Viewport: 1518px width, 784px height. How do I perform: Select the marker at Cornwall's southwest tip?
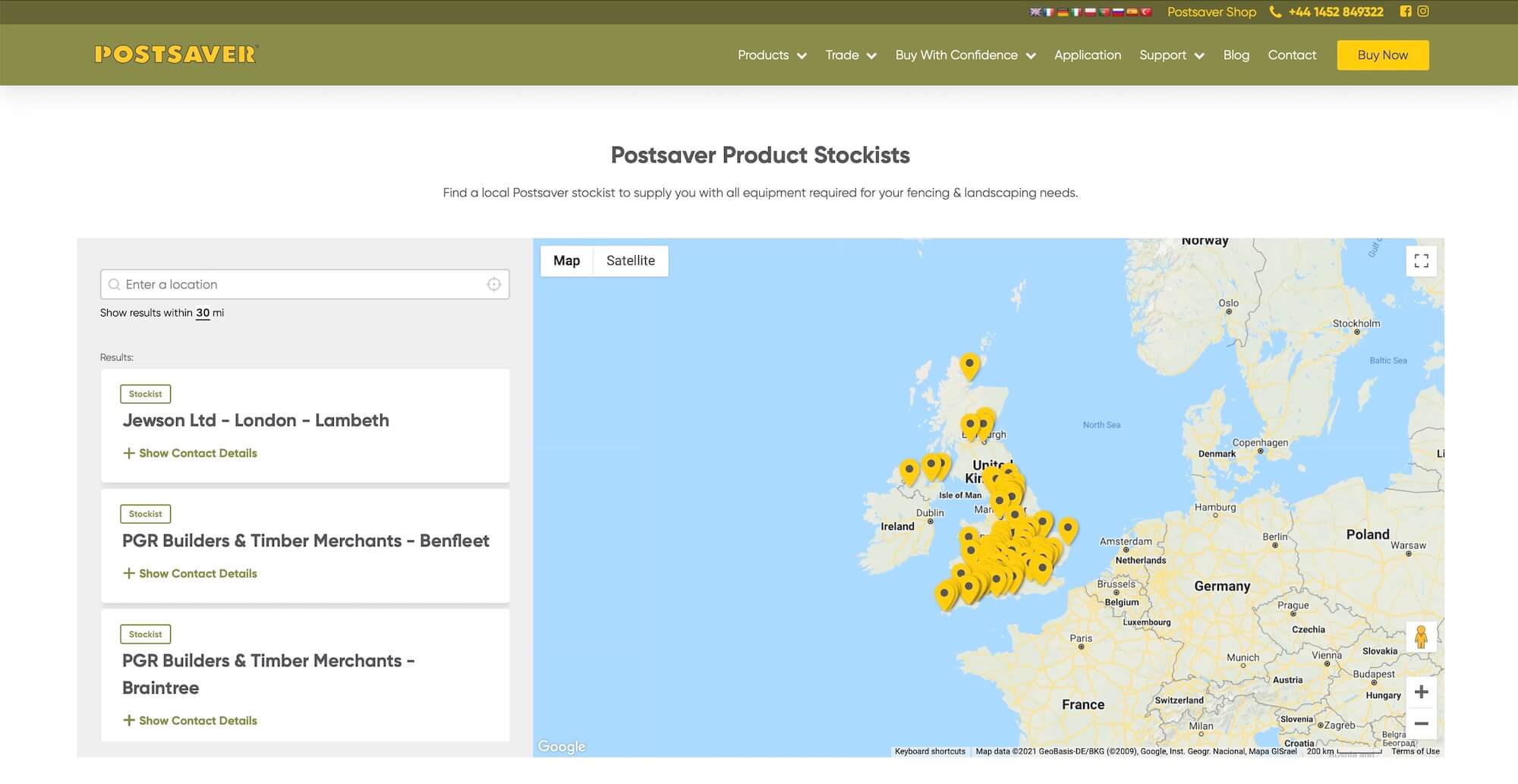point(945,596)
